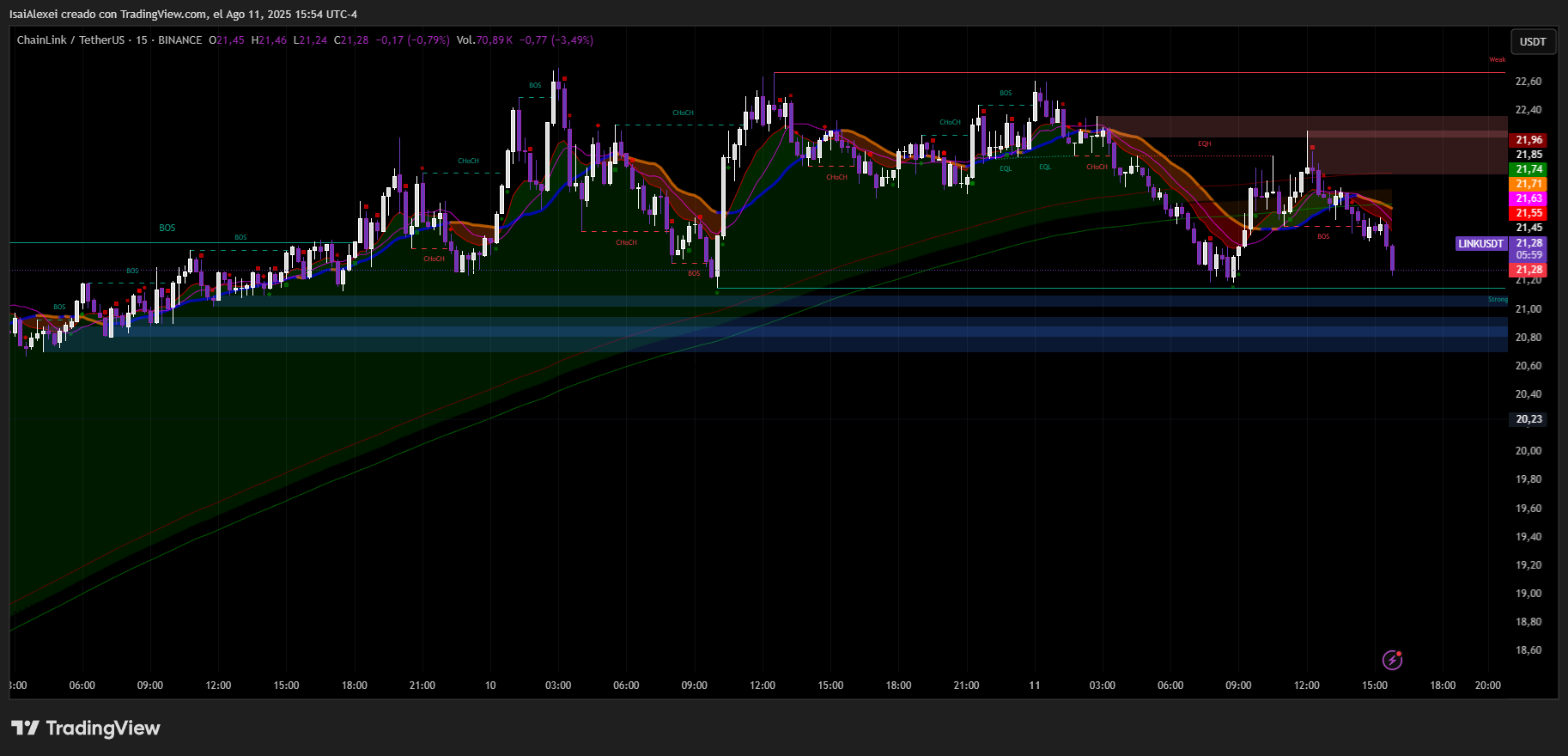Click the TradingView logo in the footer

coord(85,729)
